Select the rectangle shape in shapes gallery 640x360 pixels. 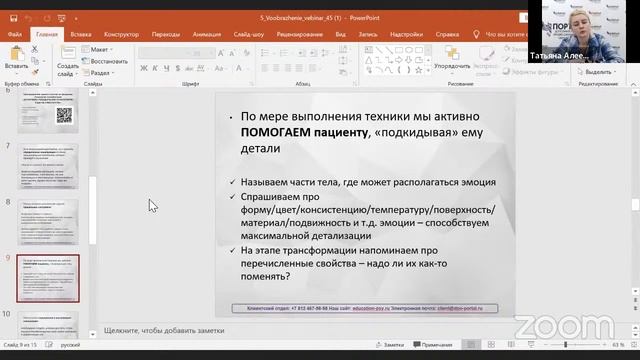click(x=399, y=50)
